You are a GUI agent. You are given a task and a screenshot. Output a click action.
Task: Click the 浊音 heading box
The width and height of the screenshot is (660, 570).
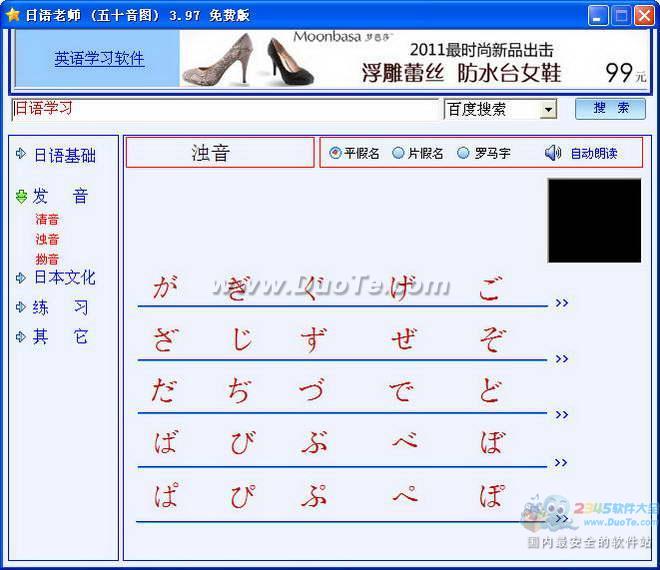point(220,152)
